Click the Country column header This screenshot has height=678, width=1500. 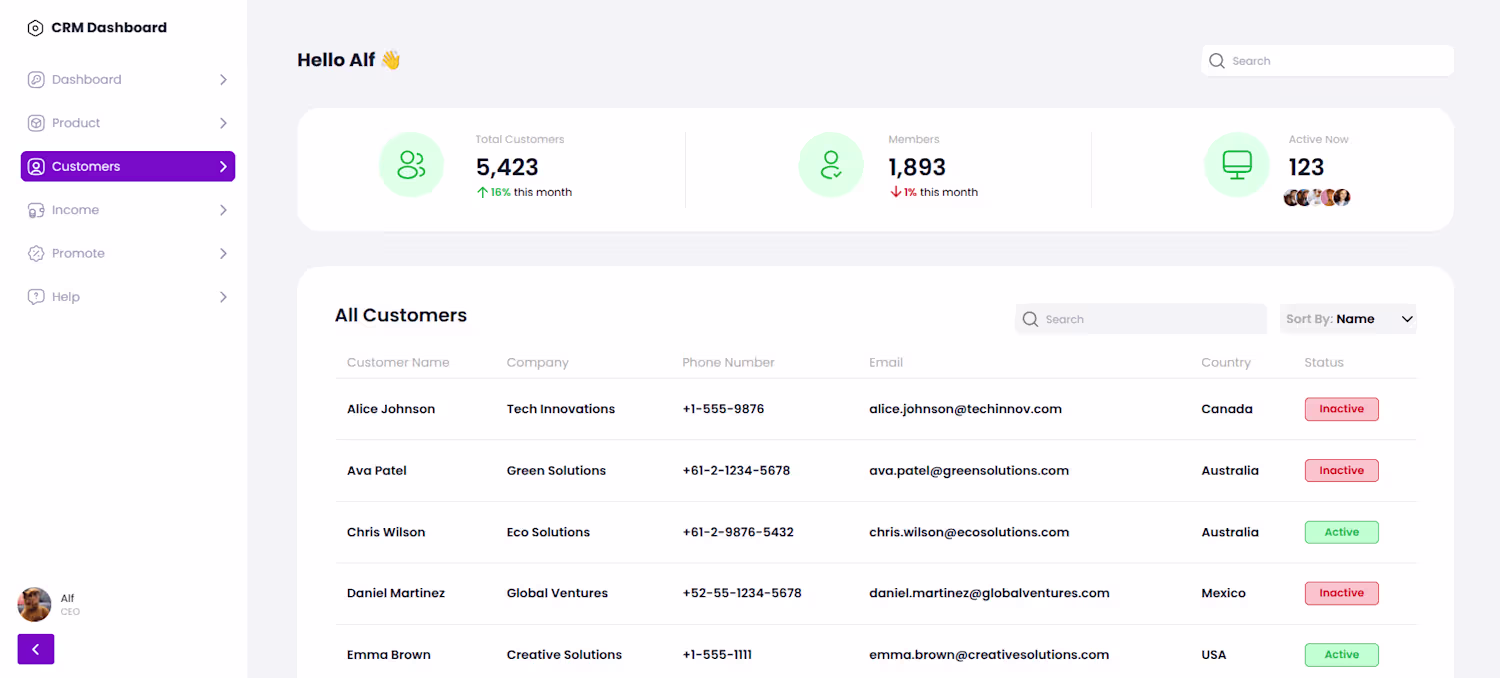click(1226, 363)
